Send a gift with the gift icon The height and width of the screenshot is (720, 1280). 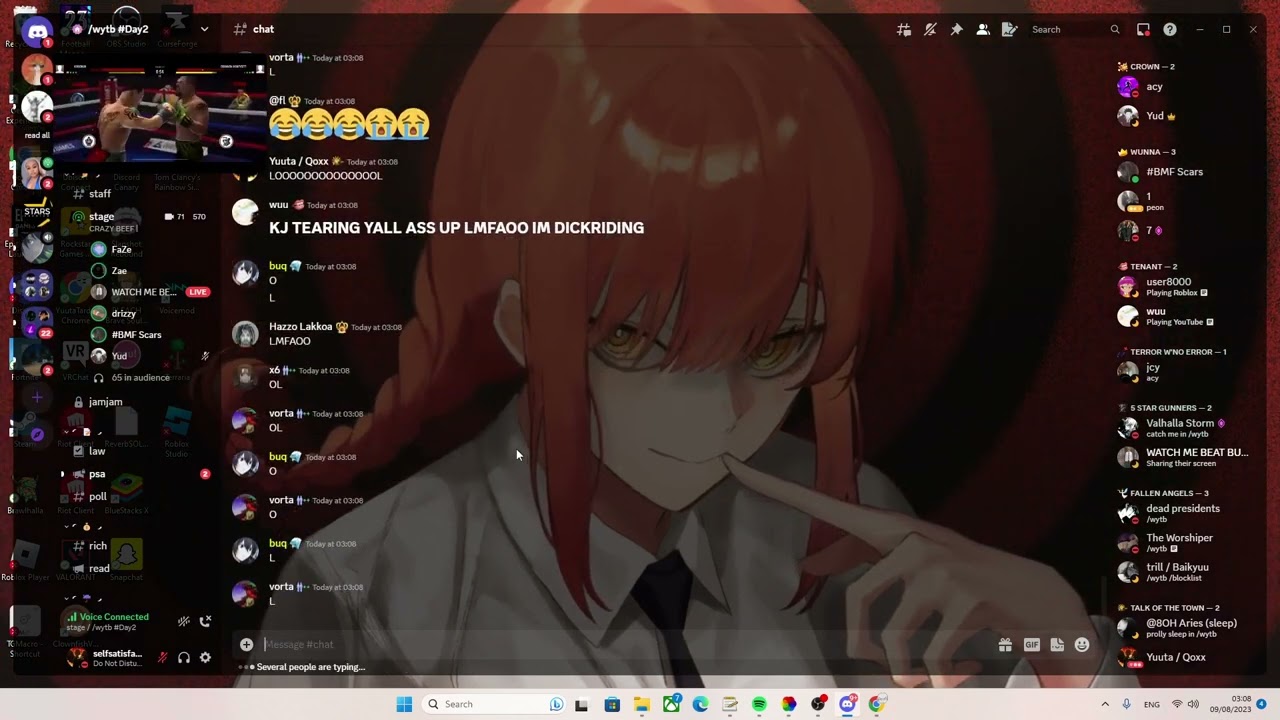tap(1005, 645)
